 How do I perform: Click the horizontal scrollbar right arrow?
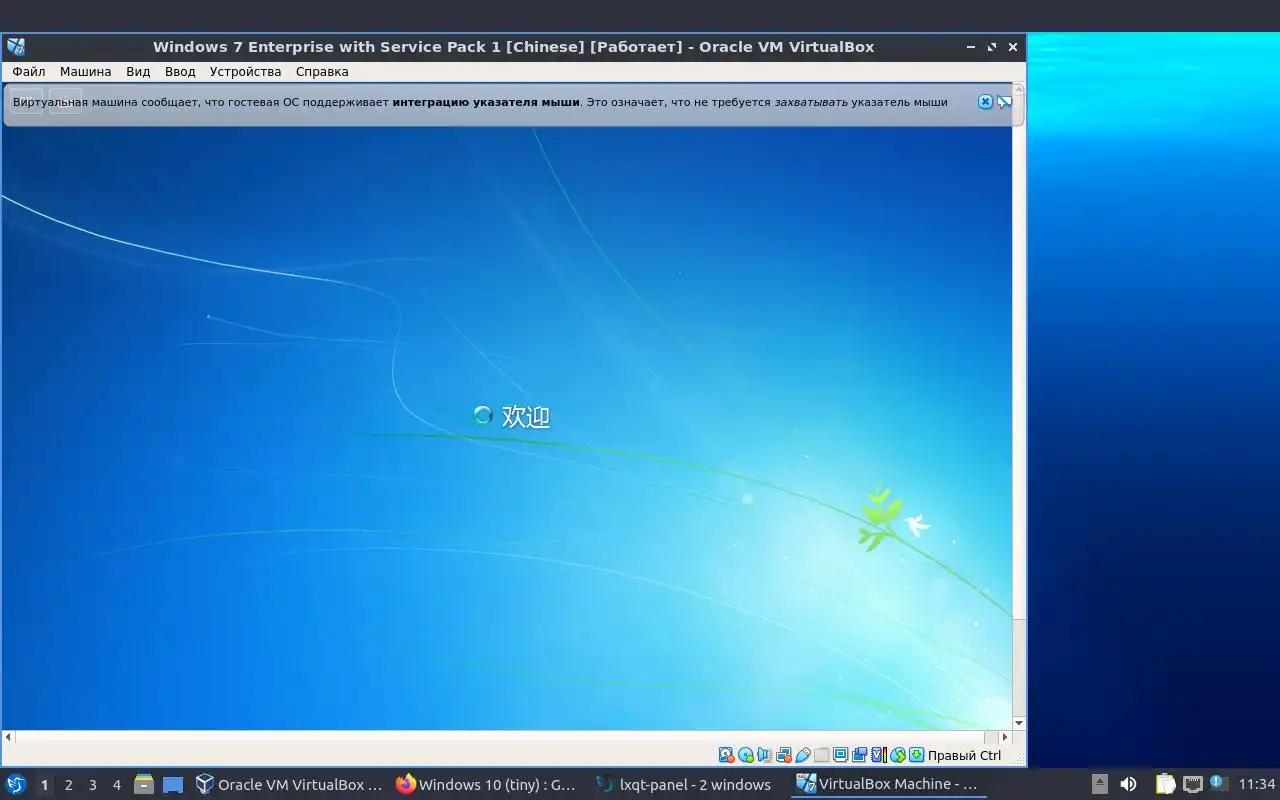[1005, 737]
